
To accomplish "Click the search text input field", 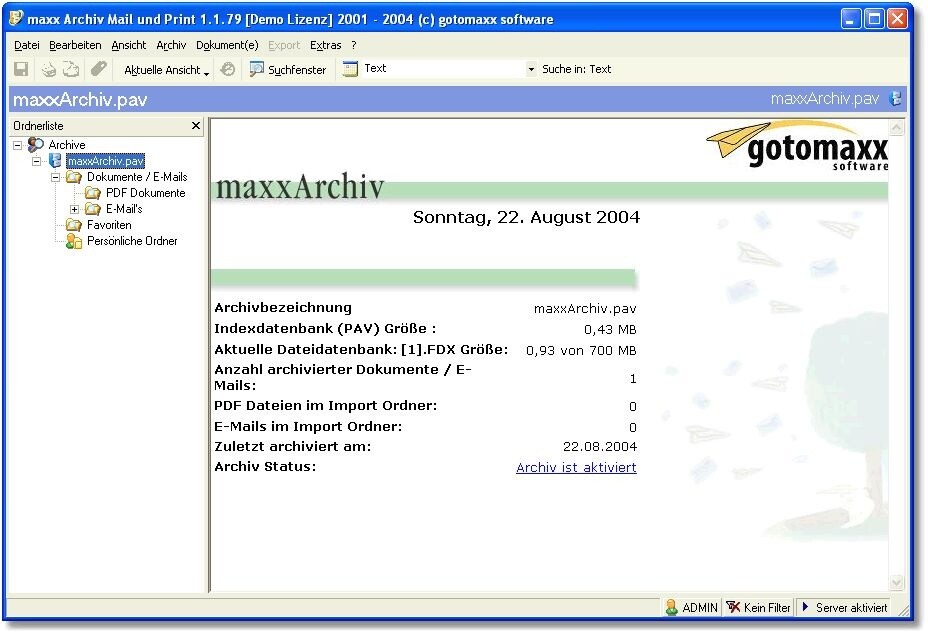I will pyautogui.click(x=443, y=69).
